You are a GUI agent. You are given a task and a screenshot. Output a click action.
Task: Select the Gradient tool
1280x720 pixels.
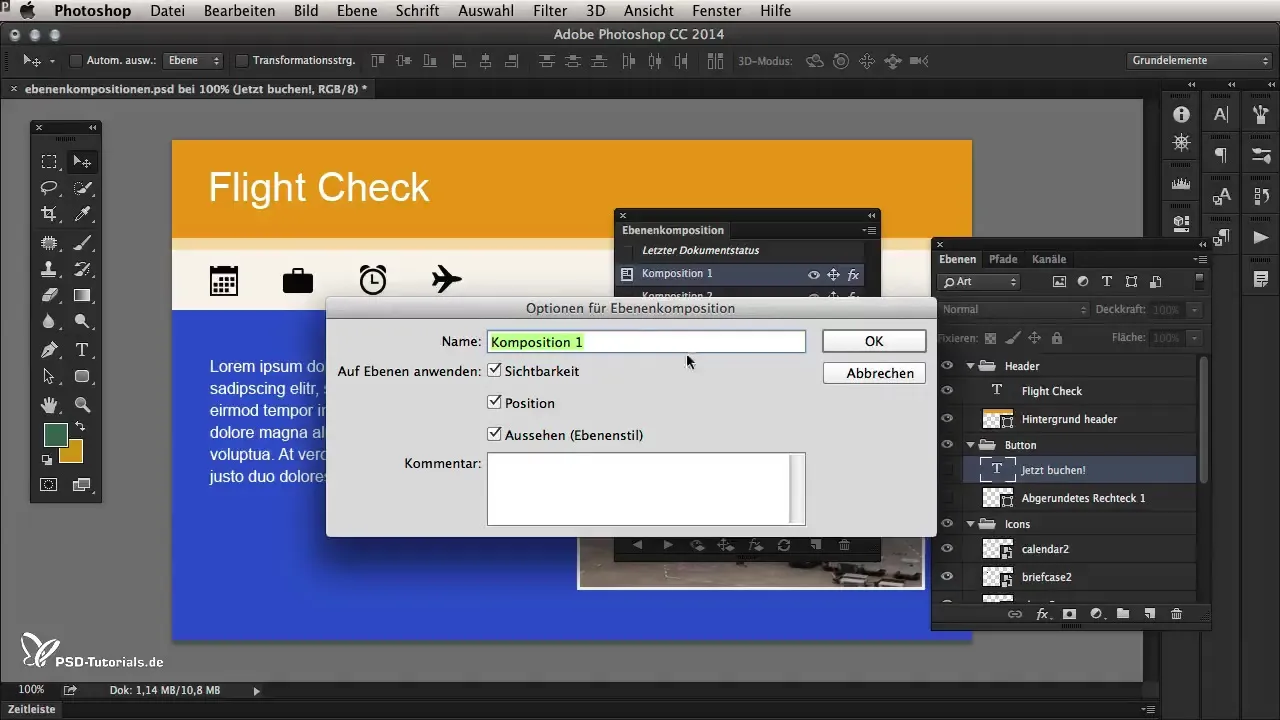pyautogui.click(x=82, y=295)
